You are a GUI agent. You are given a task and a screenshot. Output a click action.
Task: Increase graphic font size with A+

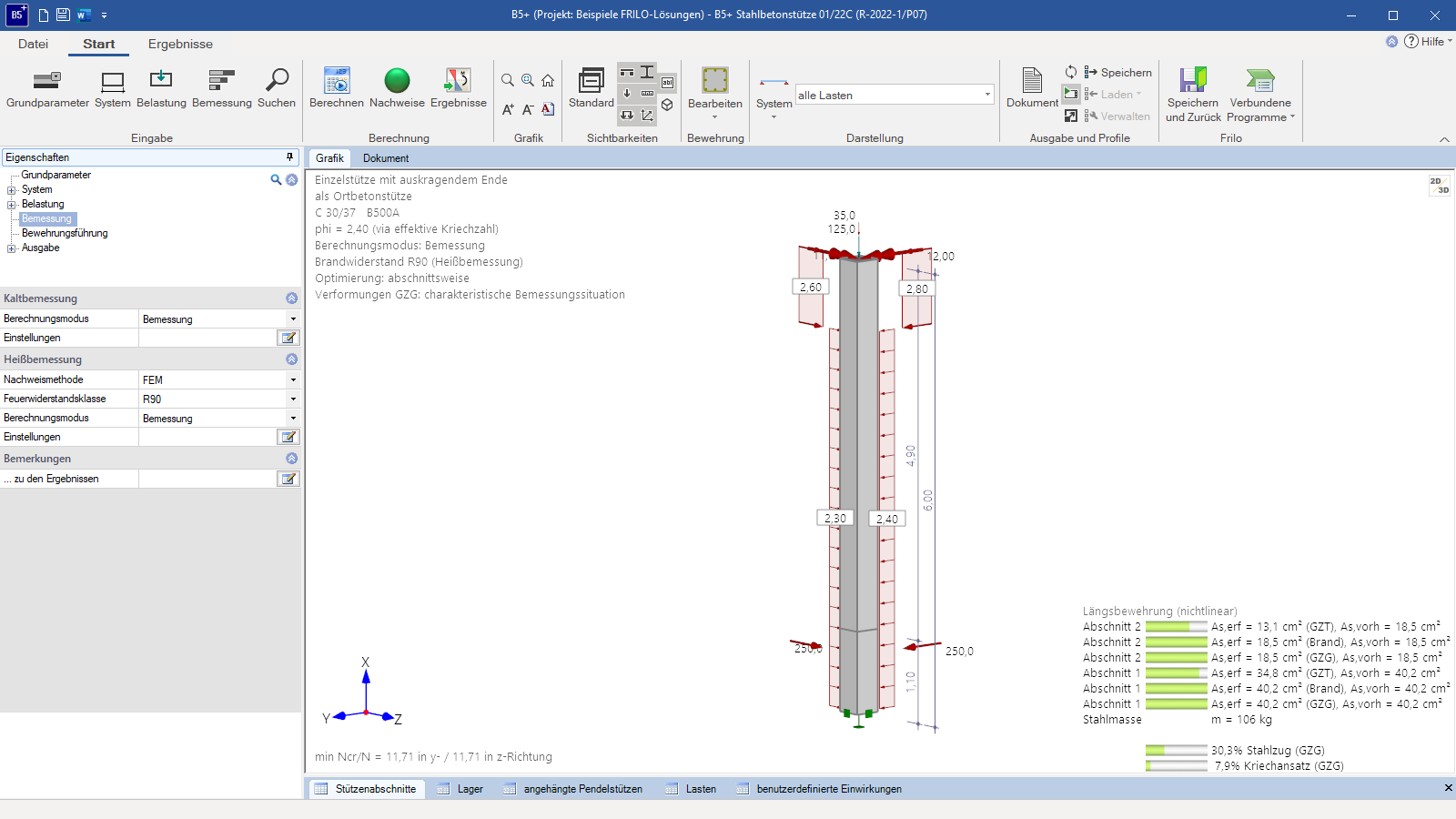pos(508,109)
